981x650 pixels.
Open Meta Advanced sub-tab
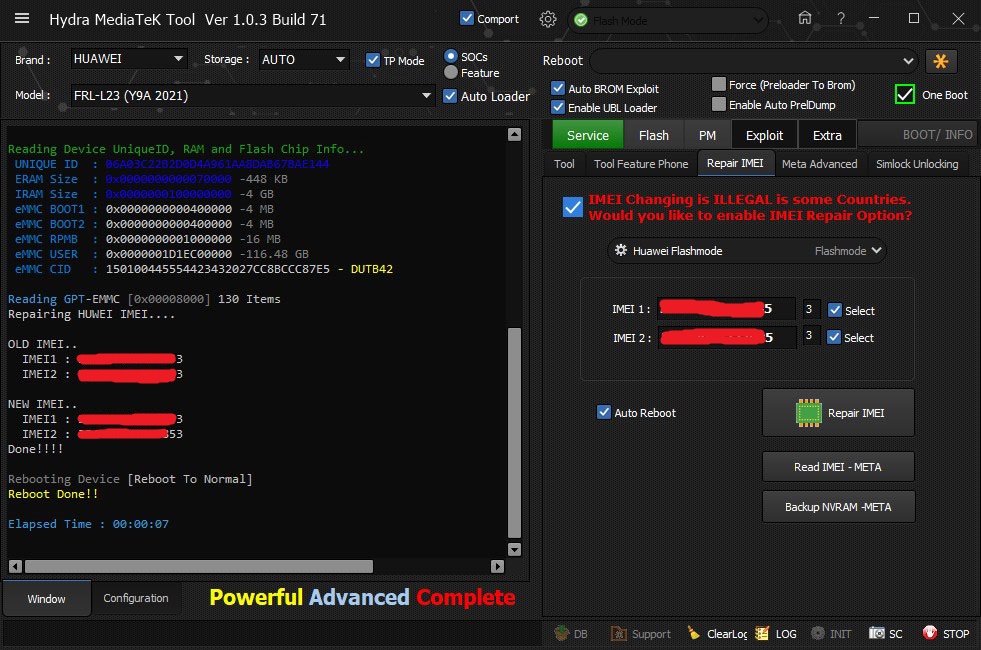coord(820,164)
